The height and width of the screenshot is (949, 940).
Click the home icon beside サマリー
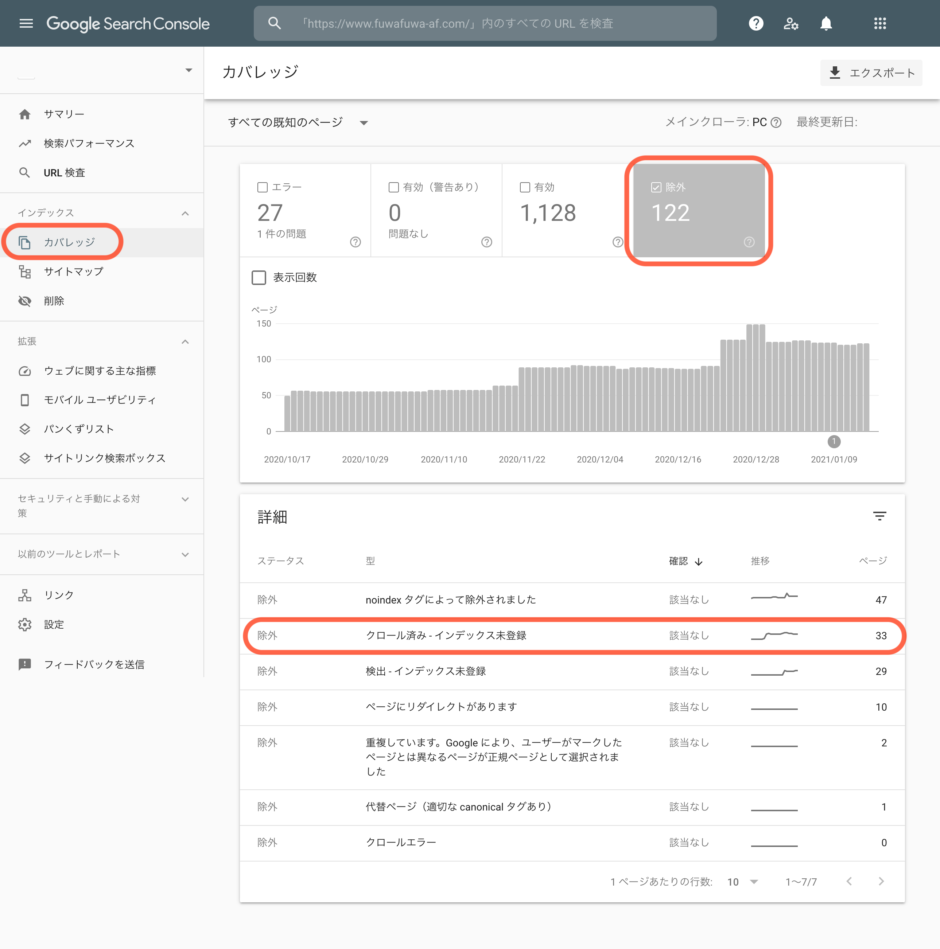click(x=25, y=114)
